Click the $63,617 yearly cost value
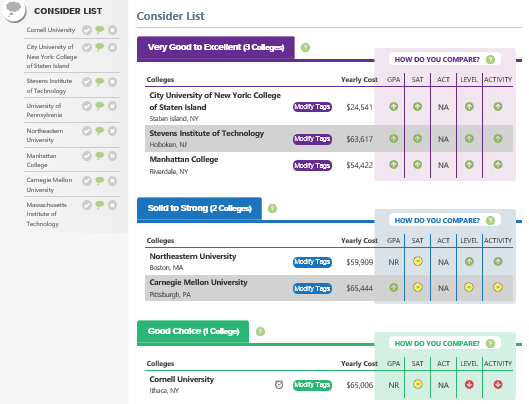529x404 pixels. tap(360, 139)
